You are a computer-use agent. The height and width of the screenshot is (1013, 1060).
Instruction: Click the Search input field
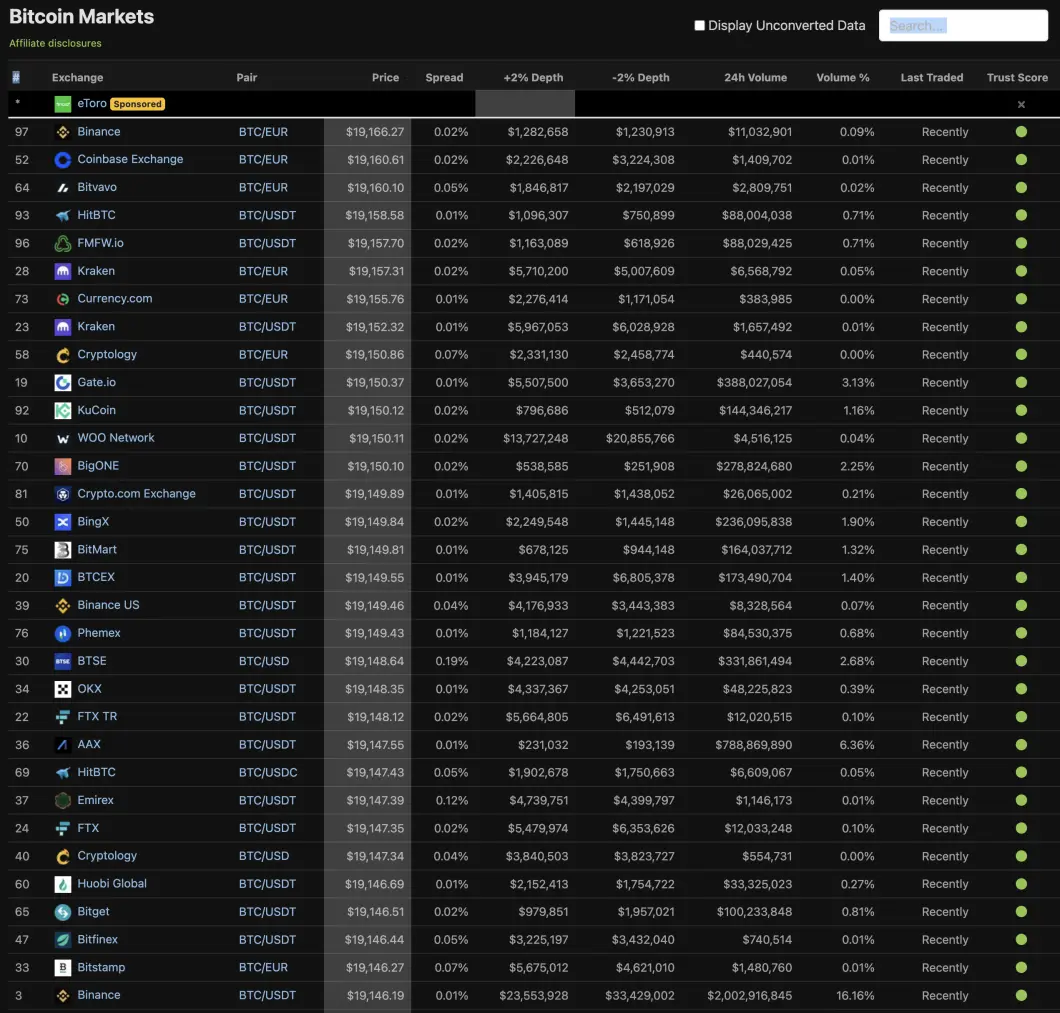tap(963, 26)
